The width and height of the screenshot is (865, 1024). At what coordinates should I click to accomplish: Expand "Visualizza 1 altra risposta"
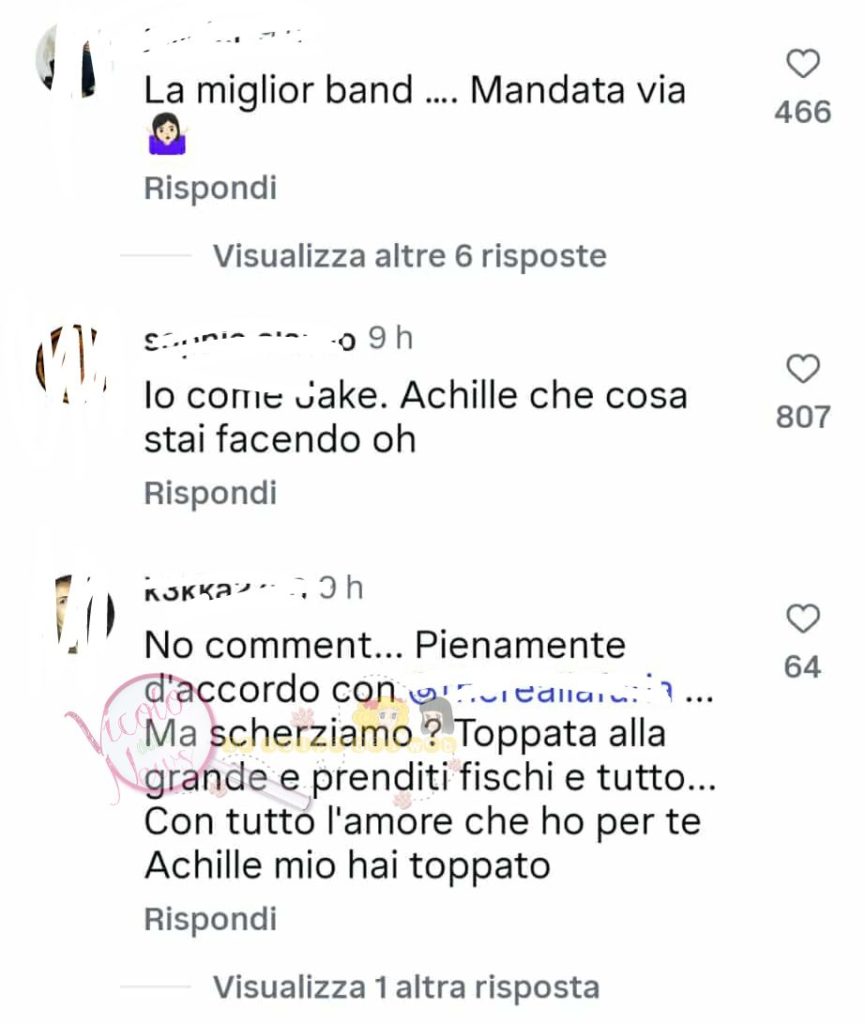(x=406, y=987)
